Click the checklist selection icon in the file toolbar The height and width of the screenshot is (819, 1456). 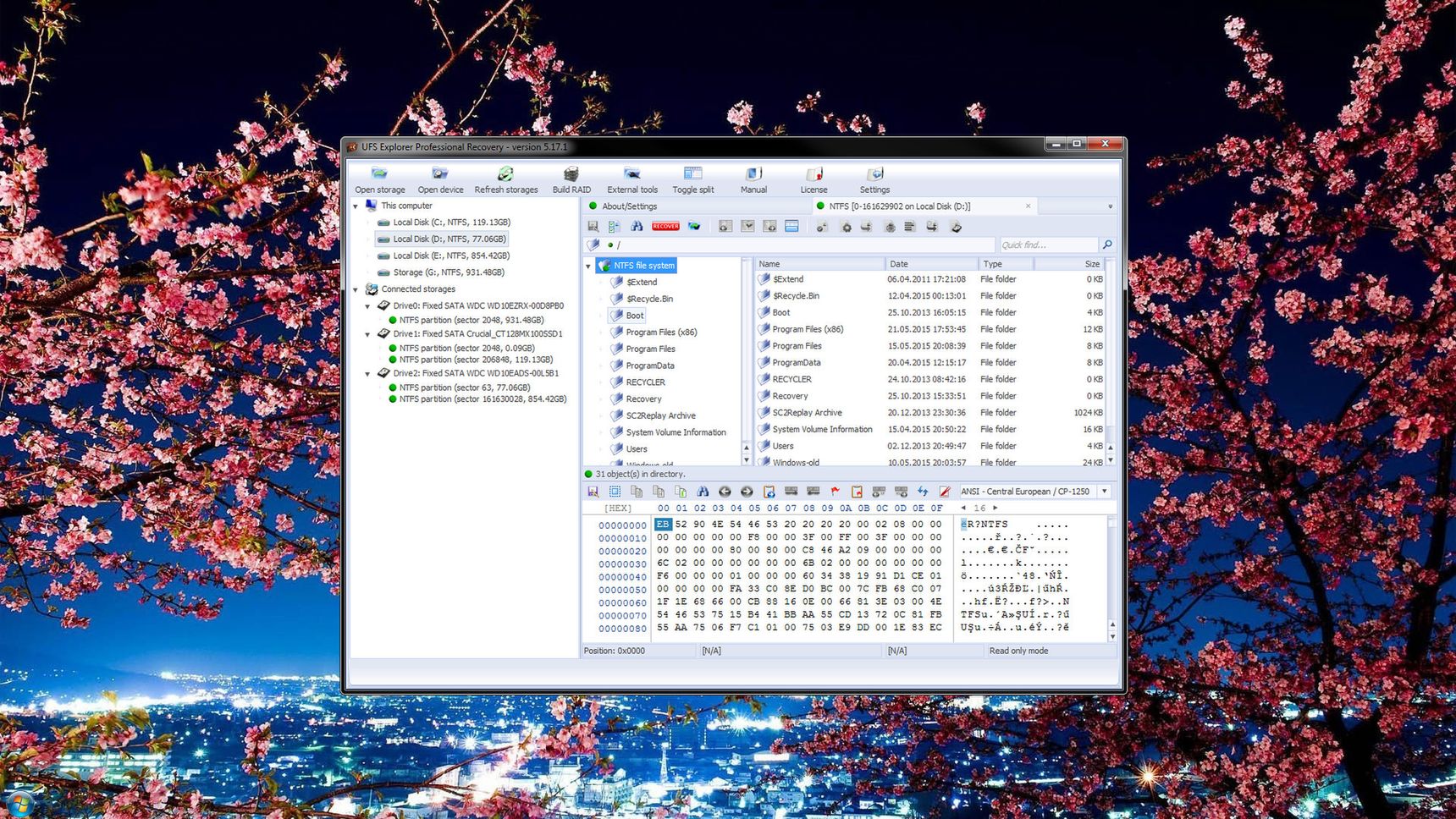pyautogui.click(x=615, y=227)
